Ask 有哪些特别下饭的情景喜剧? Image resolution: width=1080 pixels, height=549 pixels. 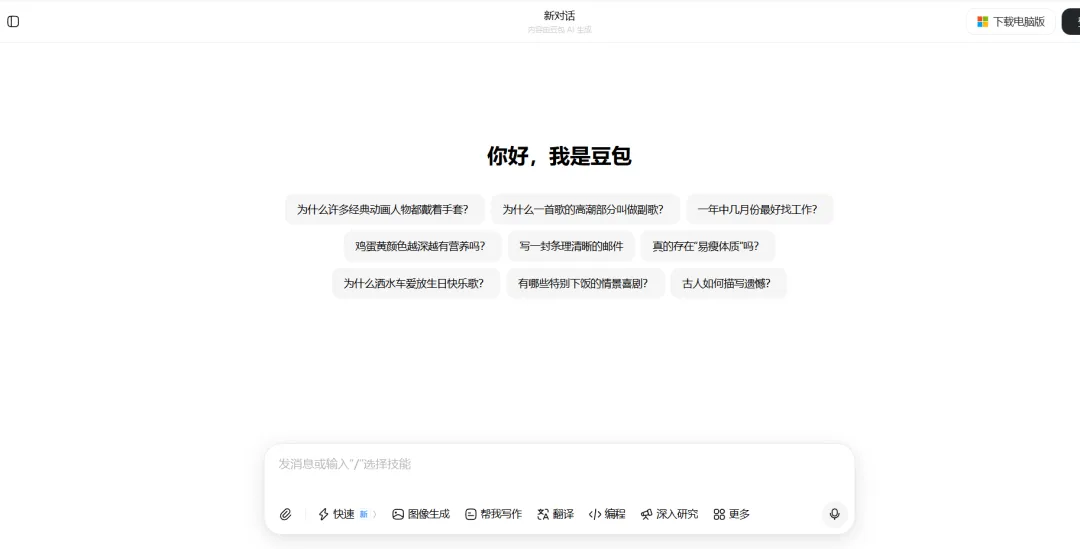click(585, 283)
